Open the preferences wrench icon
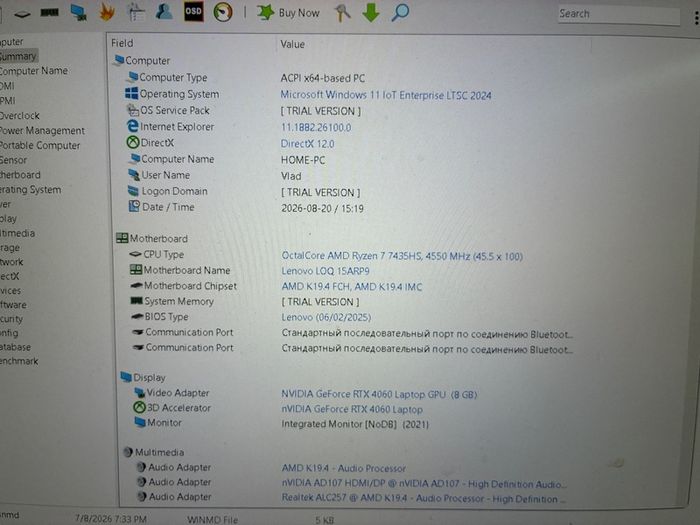 [x=342, y=12]
